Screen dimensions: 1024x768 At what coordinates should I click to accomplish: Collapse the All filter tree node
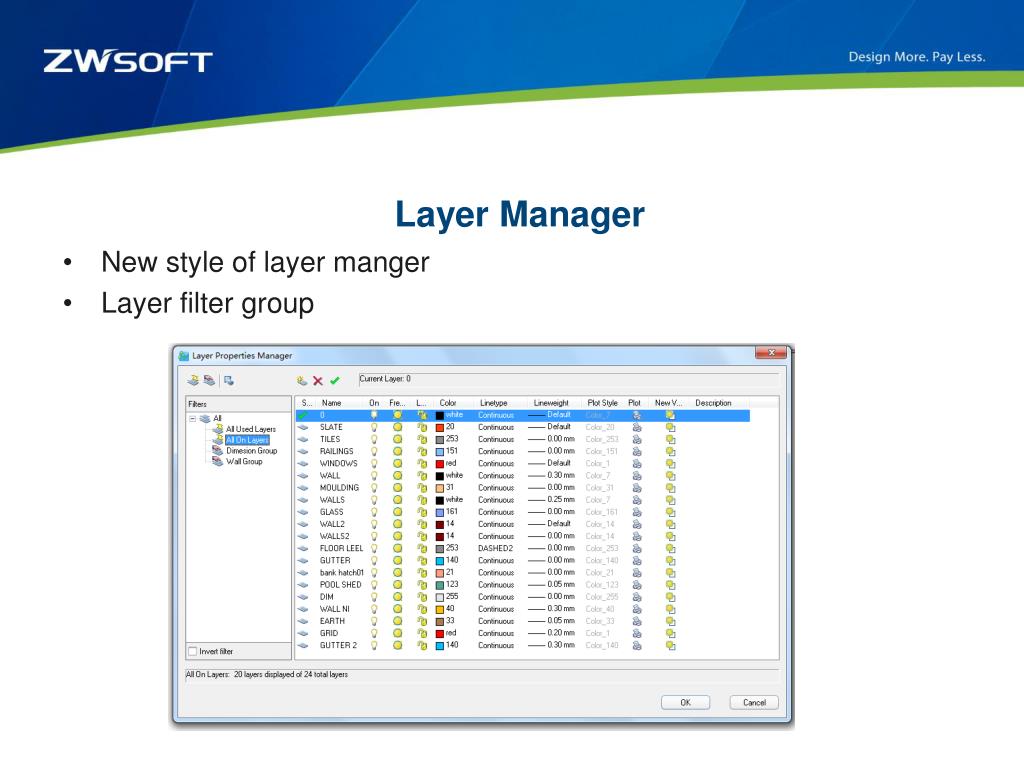point(193,418)
